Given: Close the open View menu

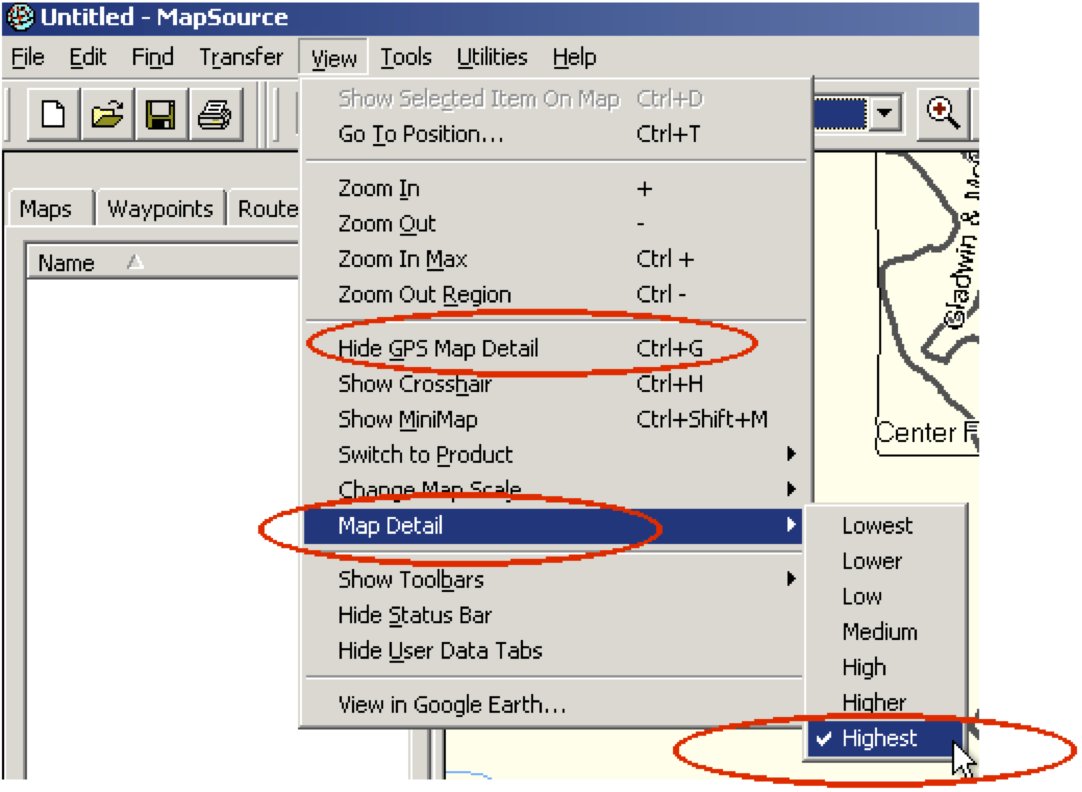Looking at the screenshot, I should tap(334, 58).
